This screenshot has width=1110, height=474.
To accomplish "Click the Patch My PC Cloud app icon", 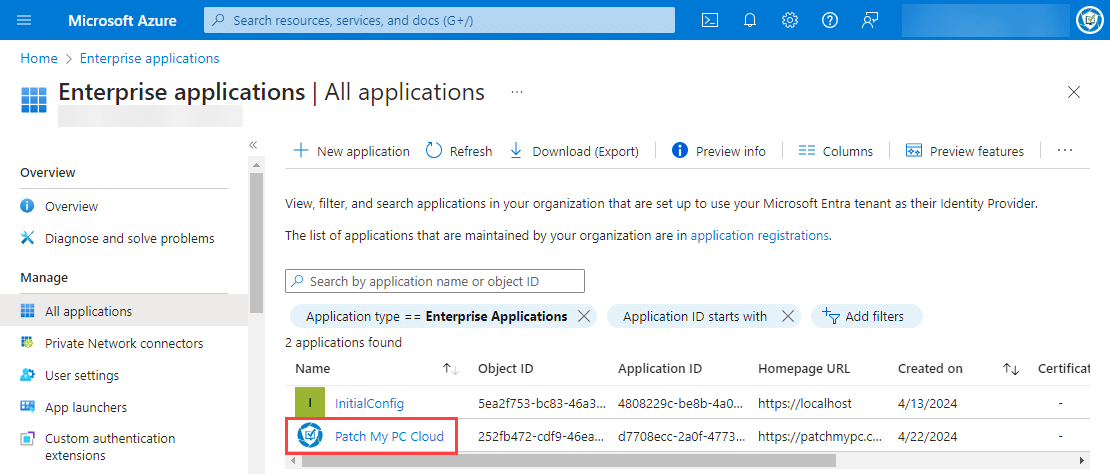I will coord(310,436).
